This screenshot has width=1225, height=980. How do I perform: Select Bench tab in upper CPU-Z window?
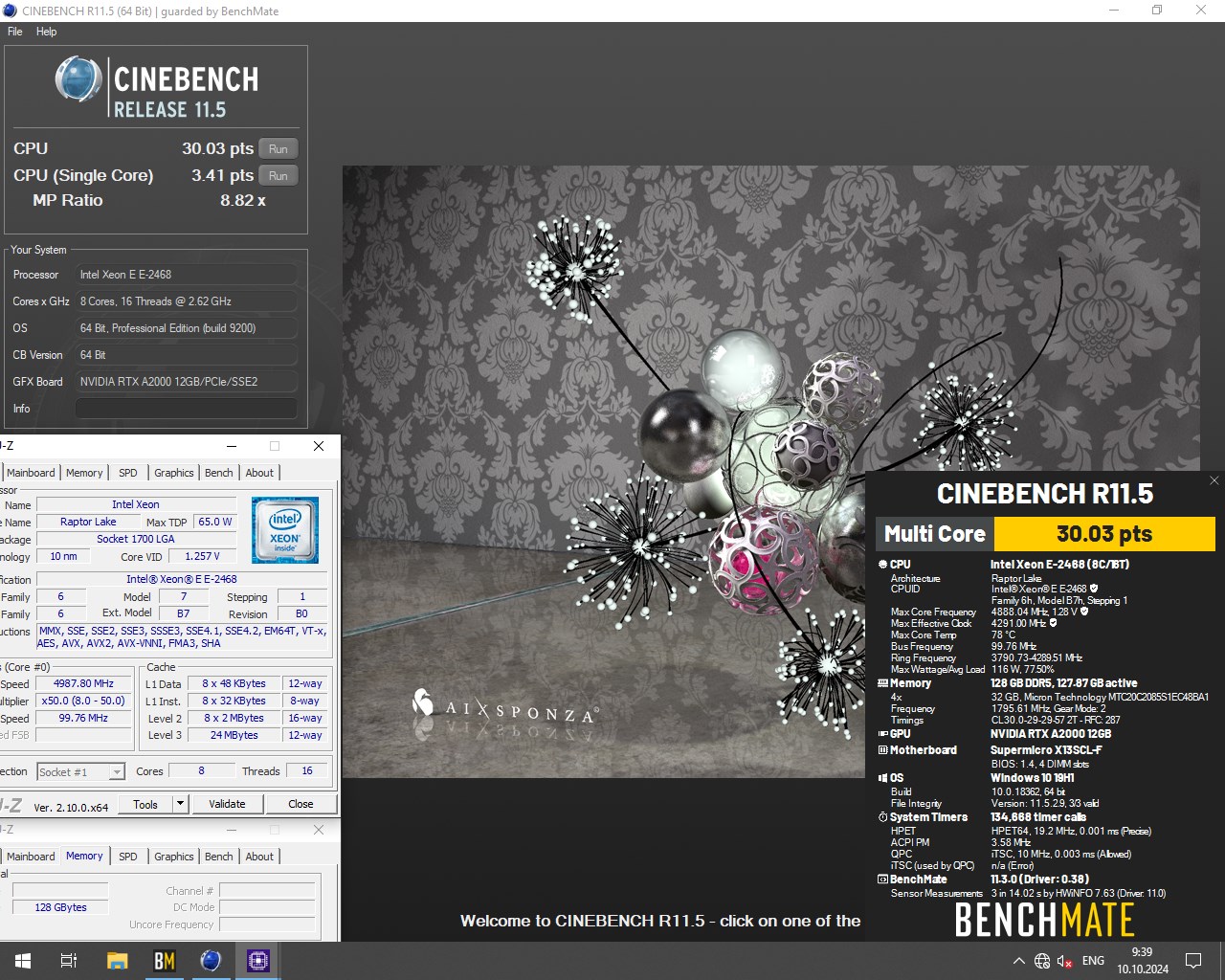tap(219, 473)
